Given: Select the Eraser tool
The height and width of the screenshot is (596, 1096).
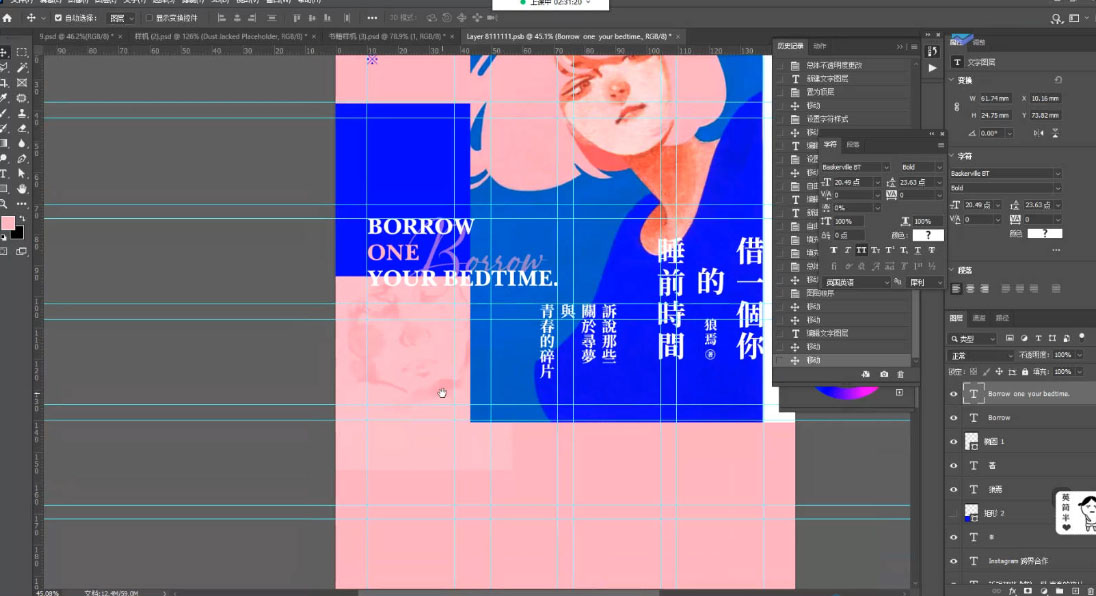Looking at the screenshot, I should (22, 129).
